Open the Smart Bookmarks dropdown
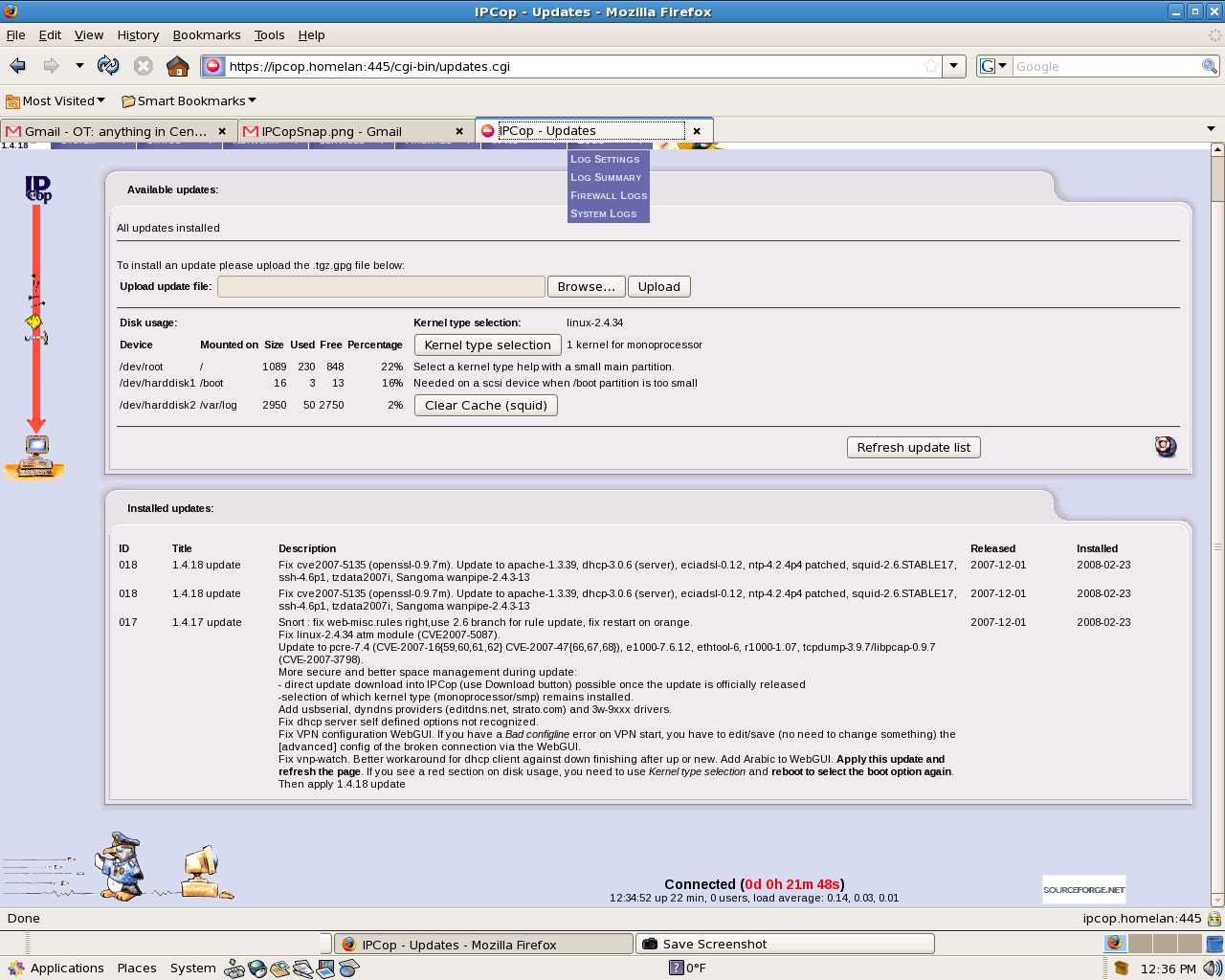Screen dimensions: 1225x980 189,100
